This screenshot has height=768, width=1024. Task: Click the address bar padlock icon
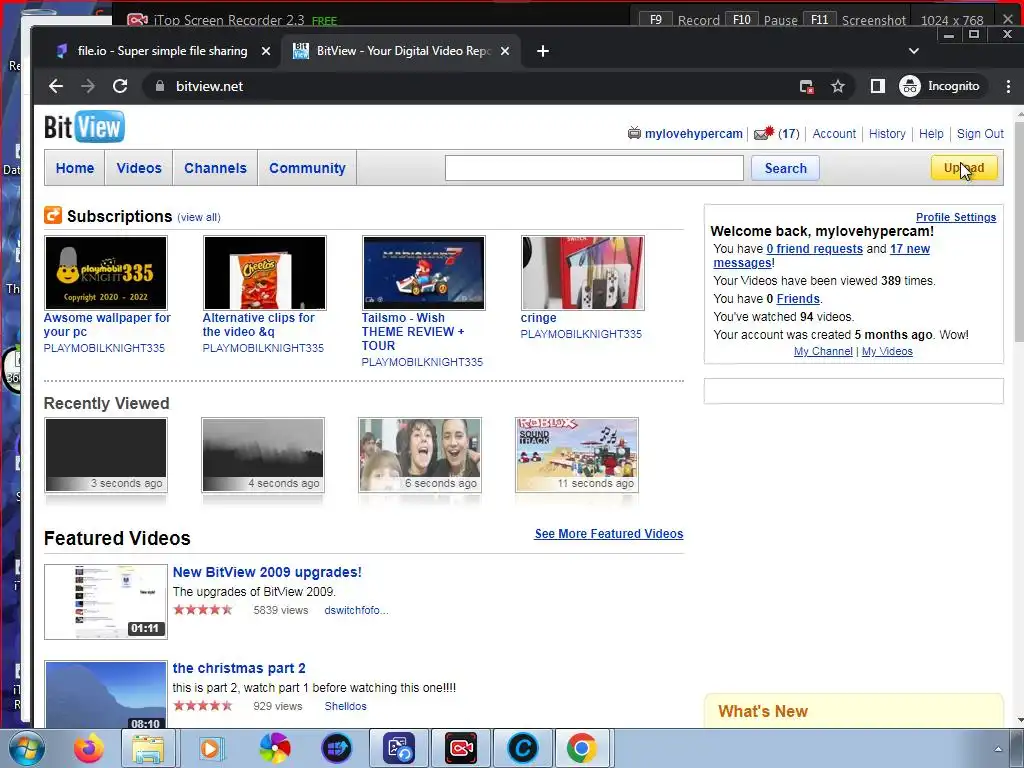click(159, 86)
